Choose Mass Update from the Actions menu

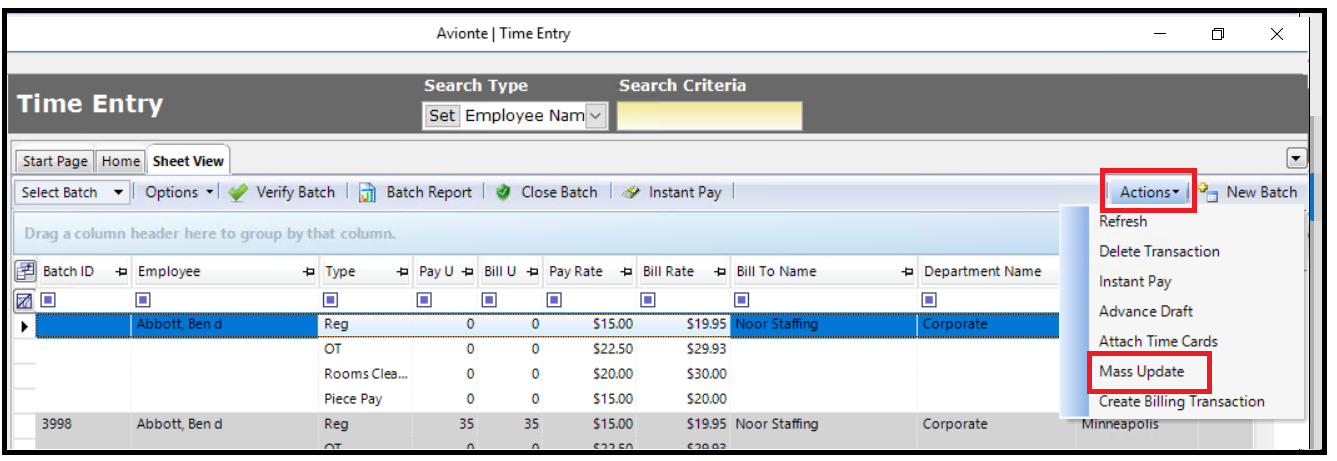1141,371
